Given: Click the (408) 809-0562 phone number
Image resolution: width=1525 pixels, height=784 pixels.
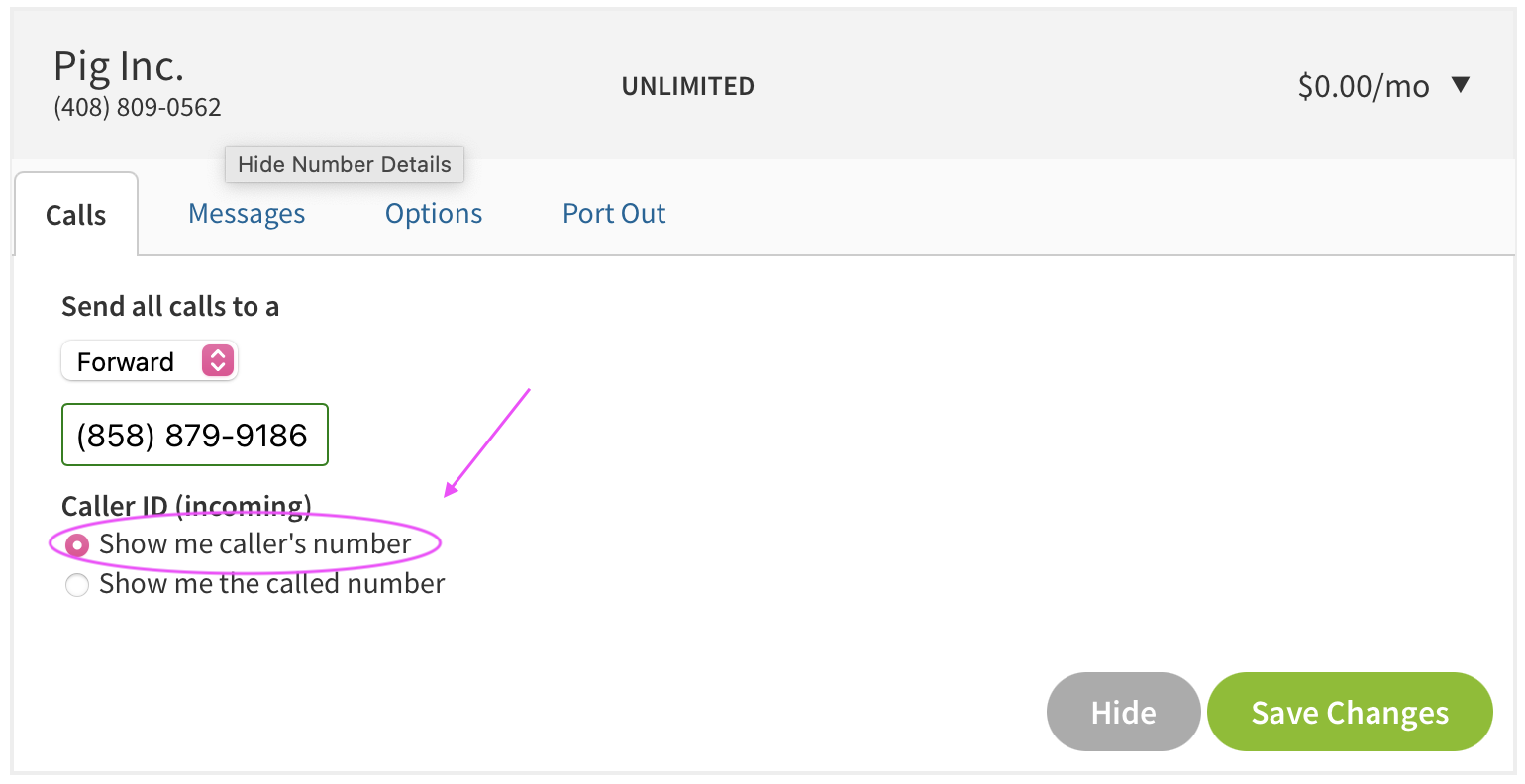Looking at the screenshot, I should (x=138, y=107).
